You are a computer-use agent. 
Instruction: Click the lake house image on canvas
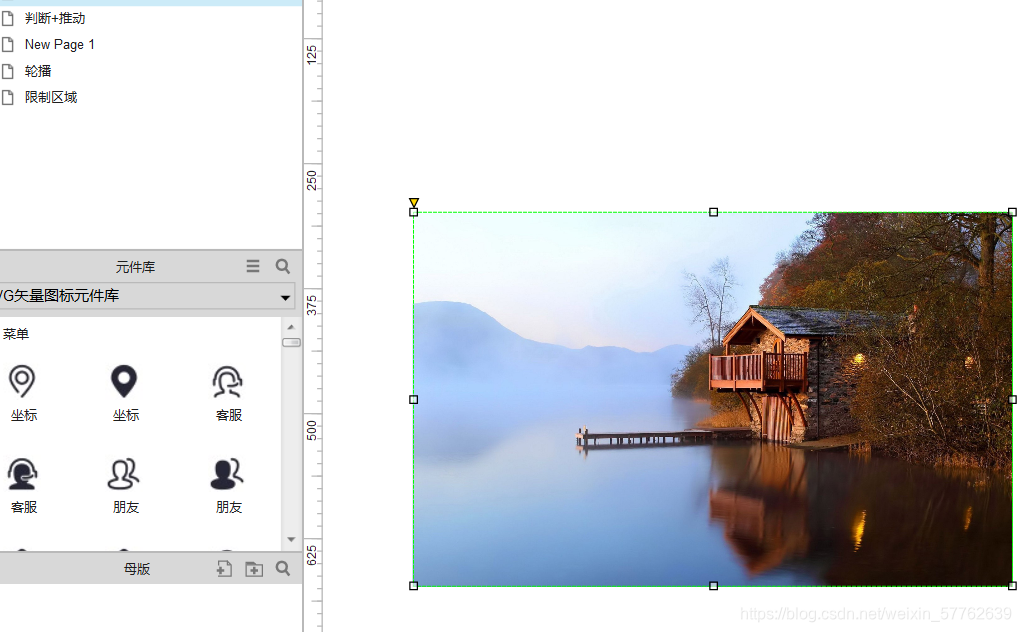pos(712,399)
